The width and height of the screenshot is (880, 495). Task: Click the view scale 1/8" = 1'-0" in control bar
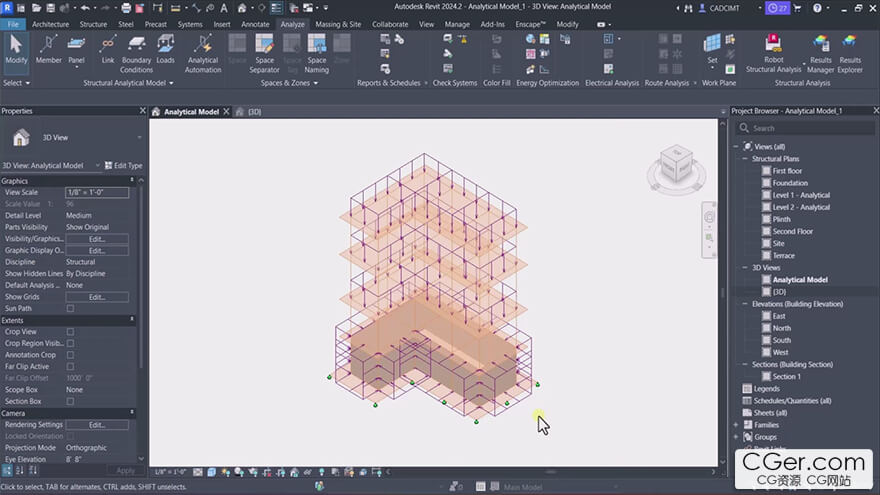click(170, 472)
